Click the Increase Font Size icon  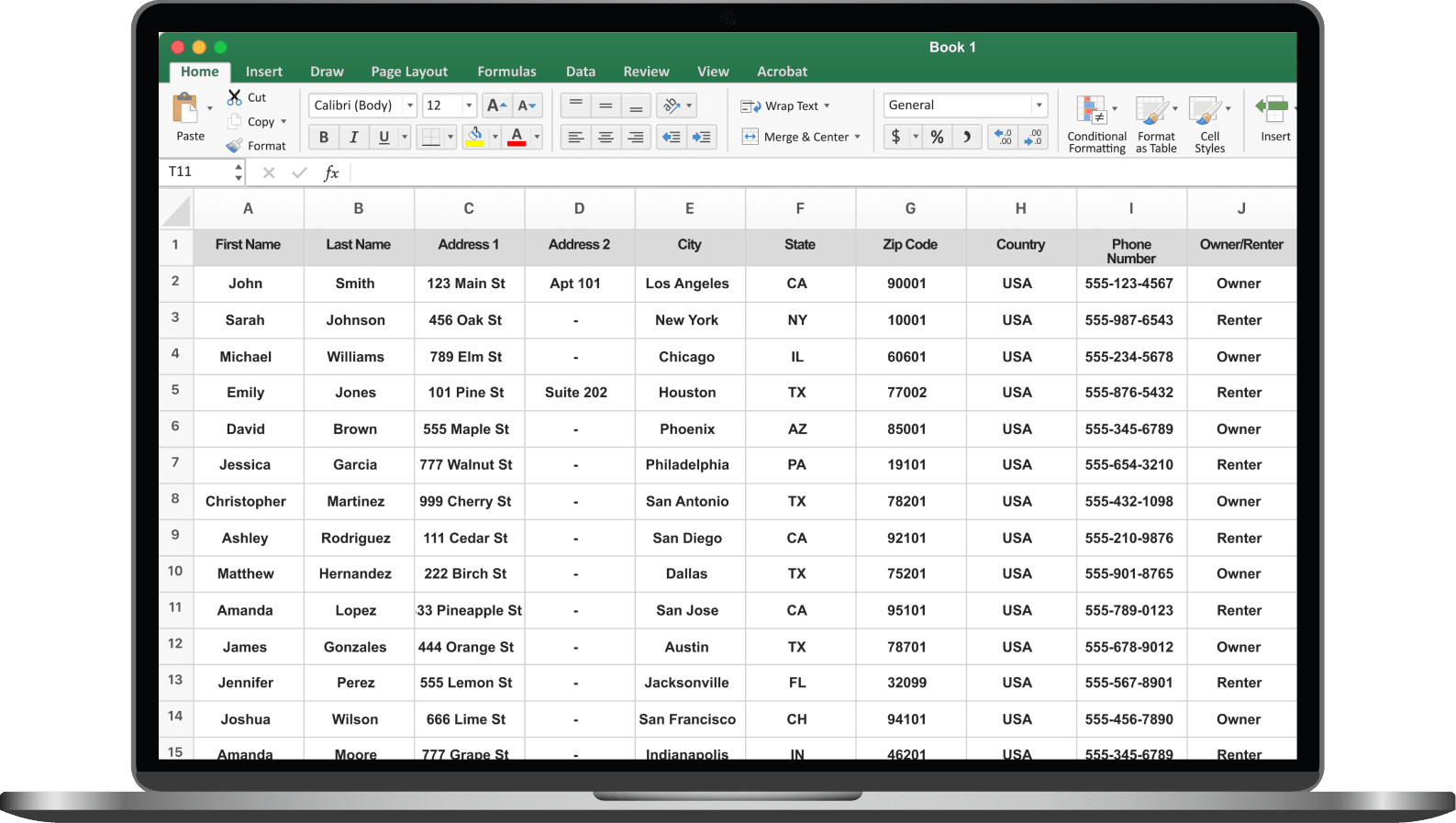tap(496, 106)
